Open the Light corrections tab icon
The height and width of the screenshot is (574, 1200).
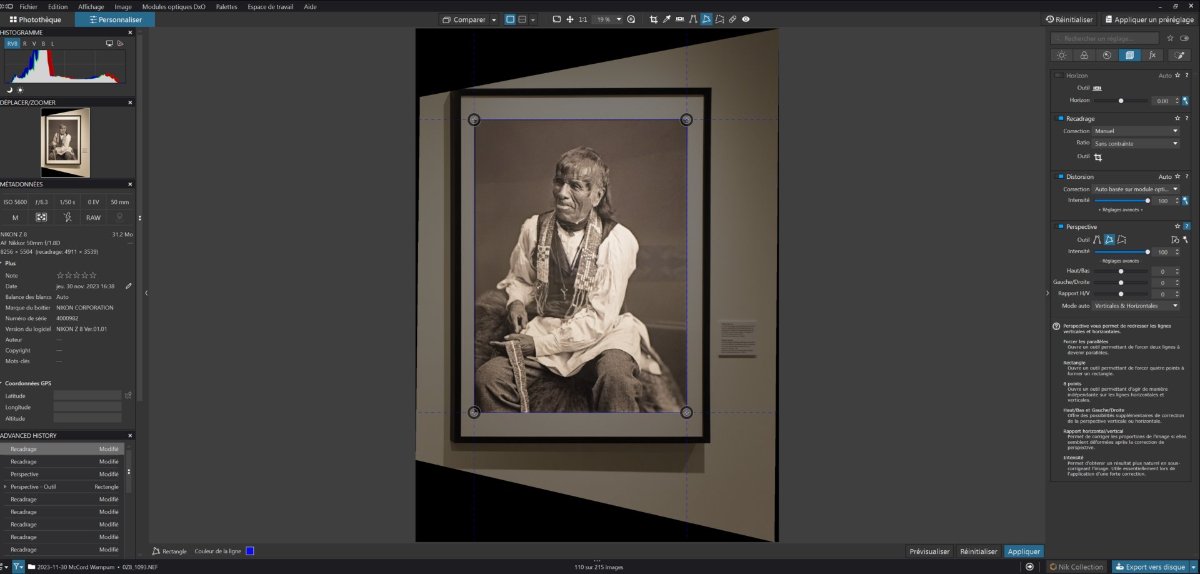coord(1061,55)
